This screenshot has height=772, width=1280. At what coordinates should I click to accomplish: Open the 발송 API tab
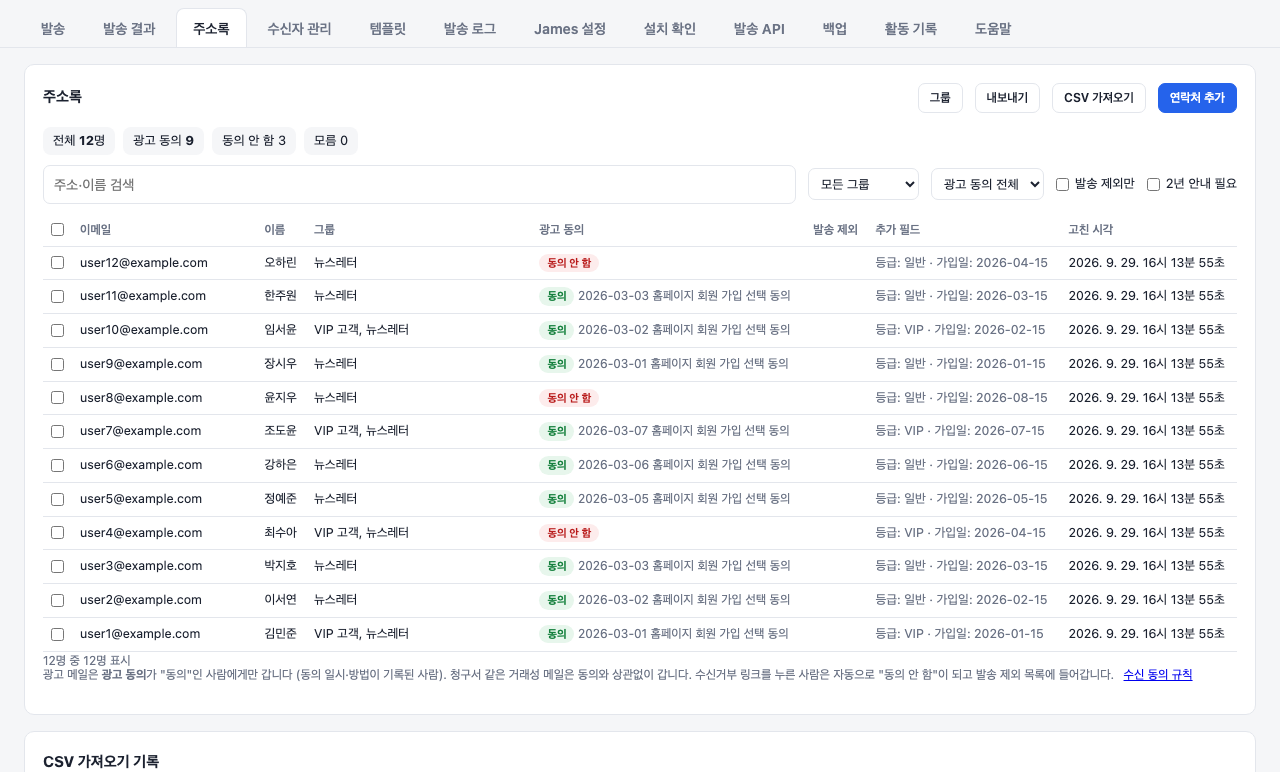759,29
